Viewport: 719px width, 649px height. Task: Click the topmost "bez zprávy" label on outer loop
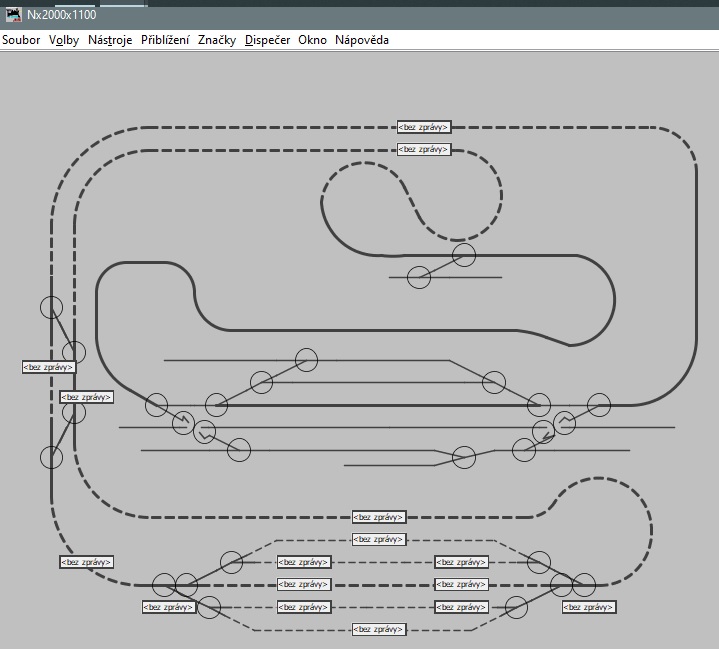(424, 127)
